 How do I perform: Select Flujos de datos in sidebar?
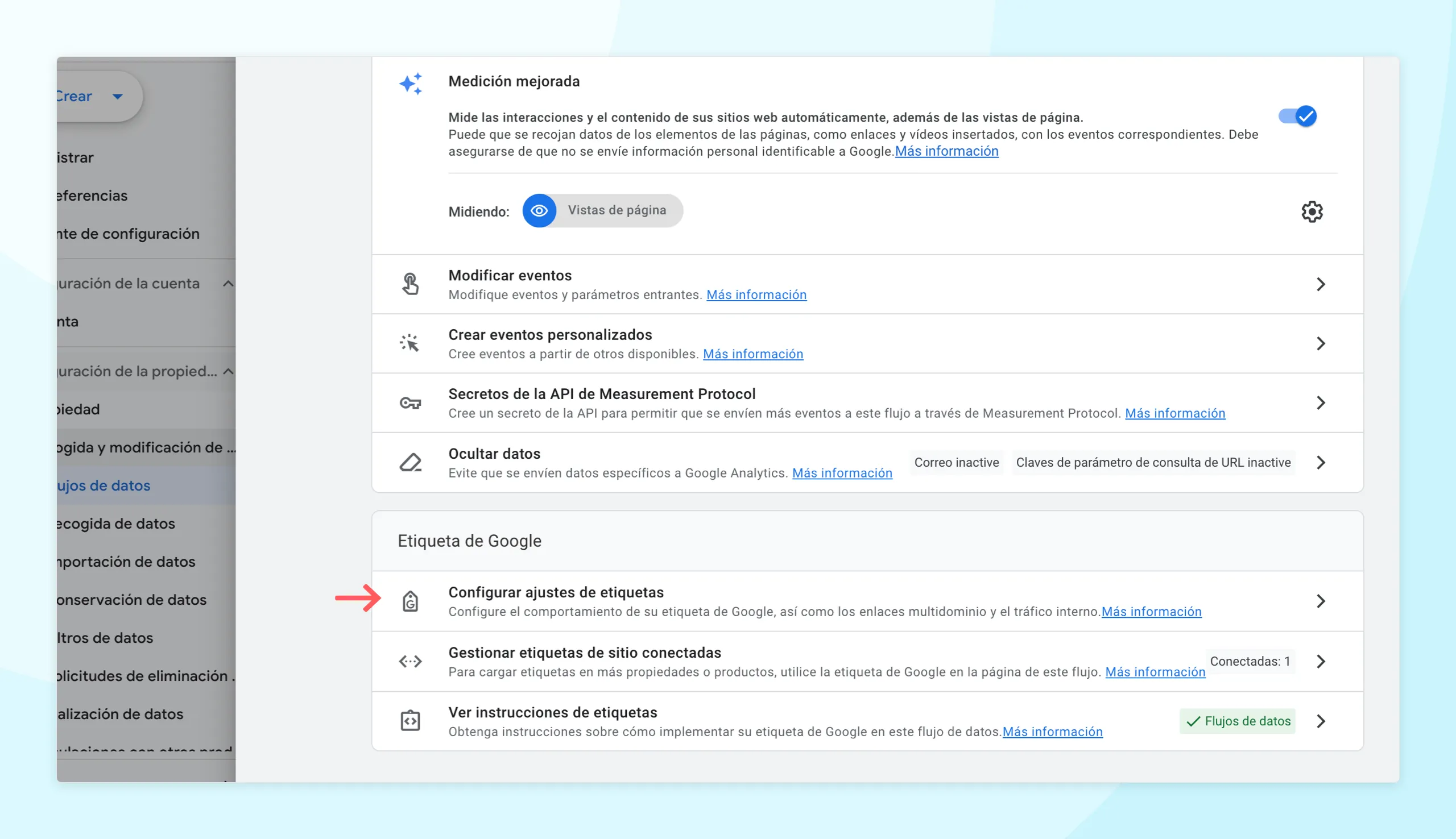click(x=146, y=485)
